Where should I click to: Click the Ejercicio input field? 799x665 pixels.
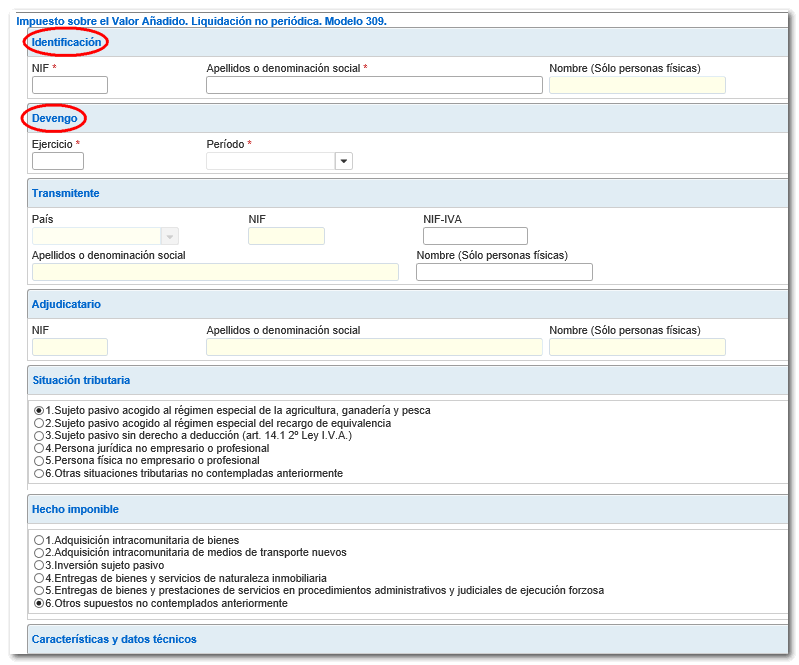coord(58,161)
